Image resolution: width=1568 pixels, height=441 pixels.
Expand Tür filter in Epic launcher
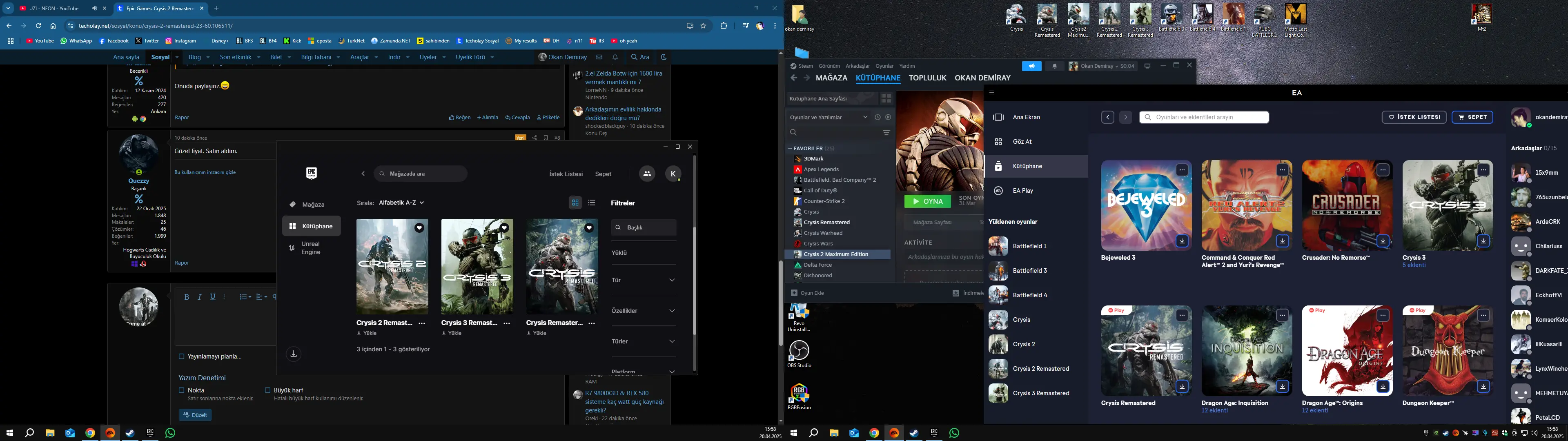click(x=644, y=280)
